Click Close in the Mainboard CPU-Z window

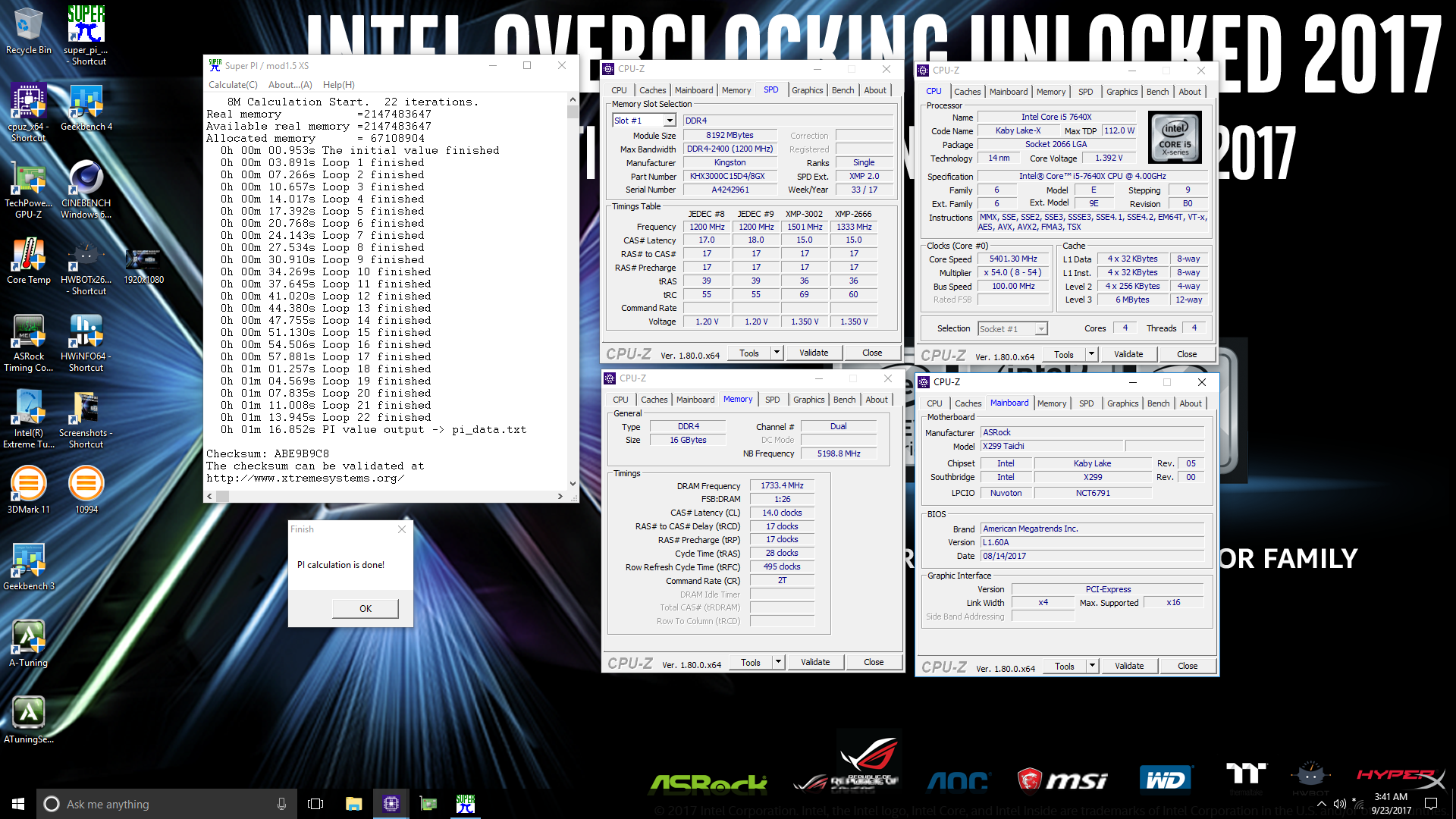tap(1188, 666)
